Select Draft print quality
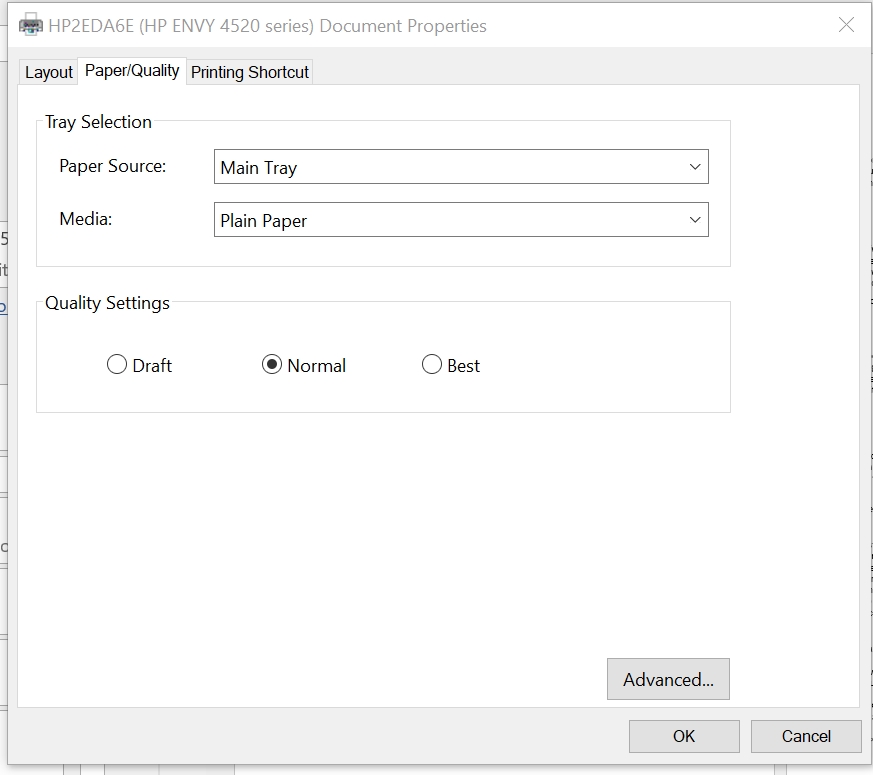 click(x=117, y=365)
